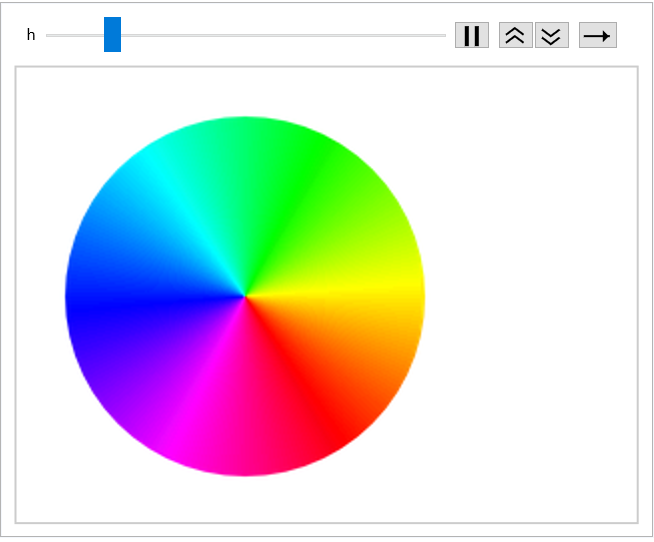Click the h slider track left of handle
This screenshot has width=654, height=542.
click(75, 35)
